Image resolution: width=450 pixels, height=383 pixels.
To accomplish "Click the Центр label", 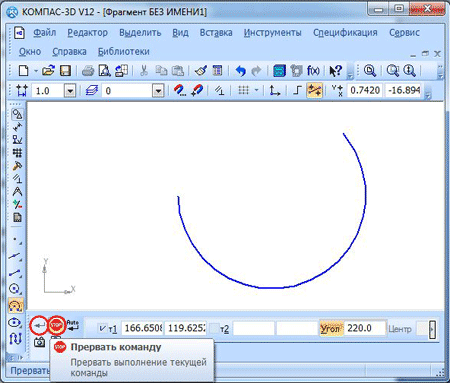I will click(x=399, y=329).
